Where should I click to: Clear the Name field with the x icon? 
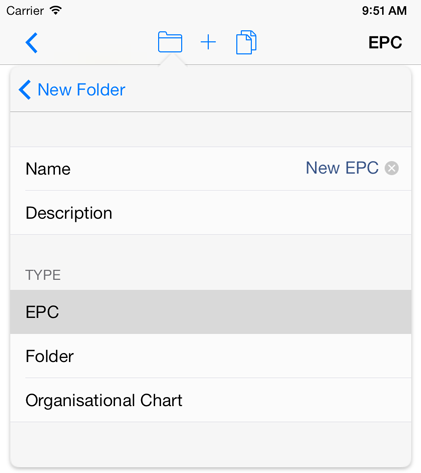pos(392,168)
